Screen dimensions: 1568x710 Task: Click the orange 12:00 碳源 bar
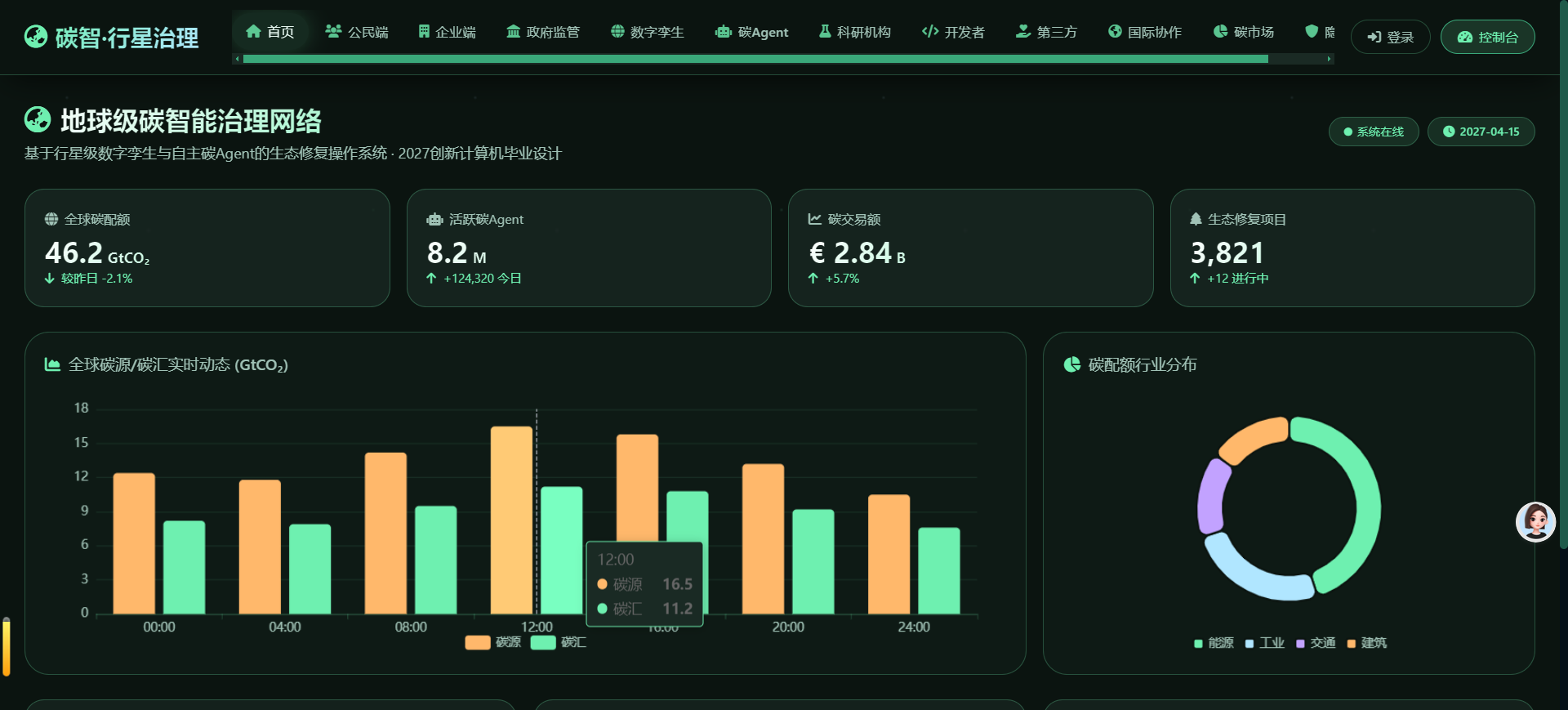tap(511, 520)
